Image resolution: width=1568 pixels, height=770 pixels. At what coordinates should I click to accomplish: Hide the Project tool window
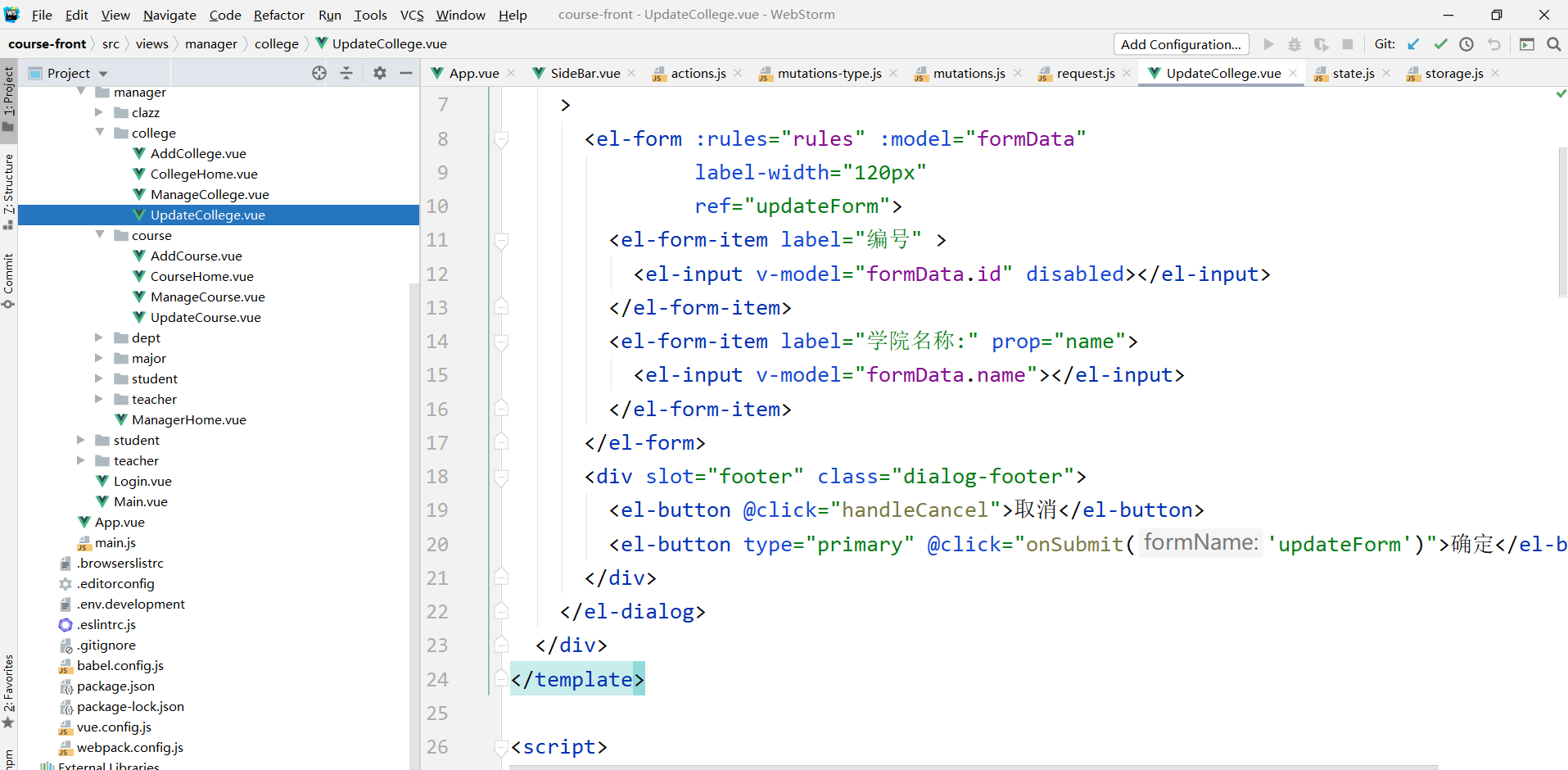[x=406, y=73]
